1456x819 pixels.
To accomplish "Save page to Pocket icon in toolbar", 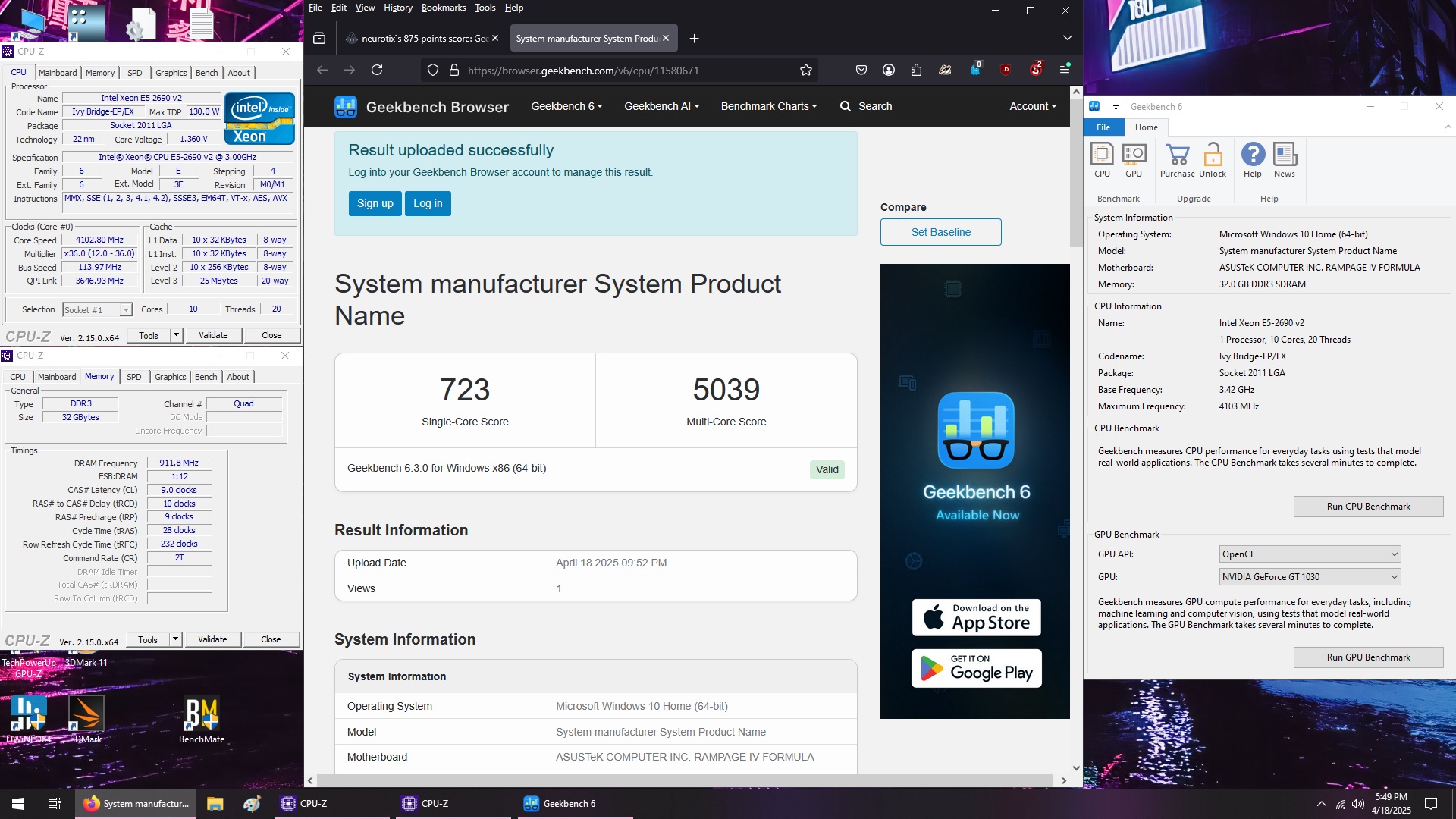I will 861,70.
